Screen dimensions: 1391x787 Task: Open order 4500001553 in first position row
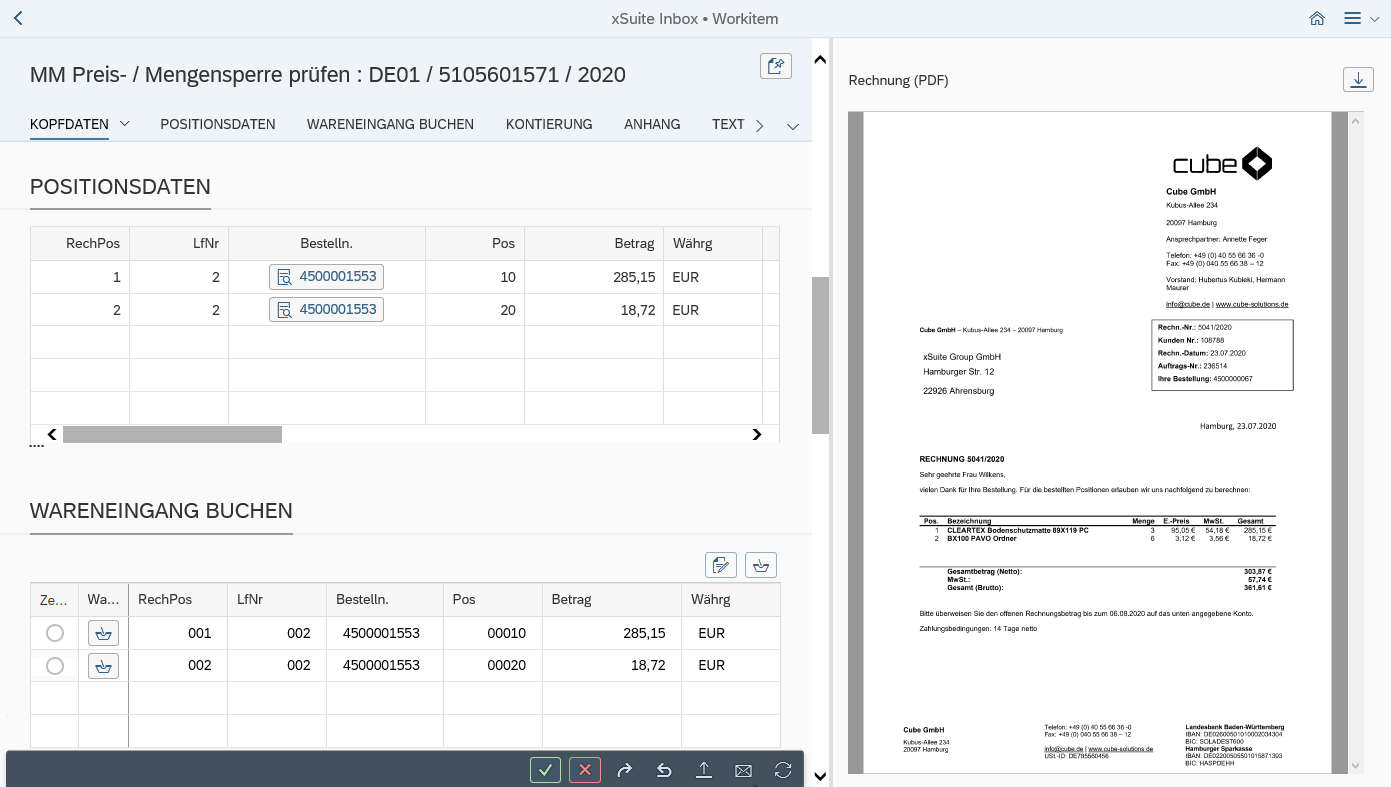pos(327,277)
